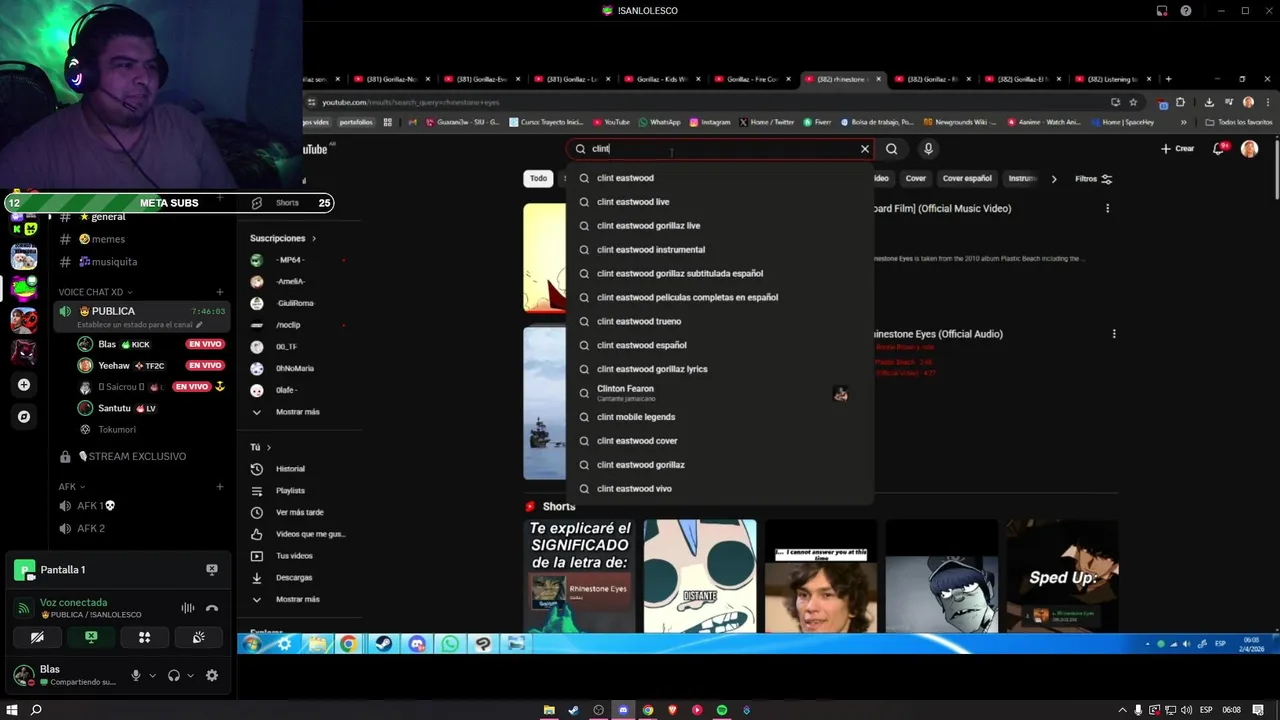Pick suggestion "clint eastwood live"
Viewport: 1280px width, 720px height.
(720, 202)
